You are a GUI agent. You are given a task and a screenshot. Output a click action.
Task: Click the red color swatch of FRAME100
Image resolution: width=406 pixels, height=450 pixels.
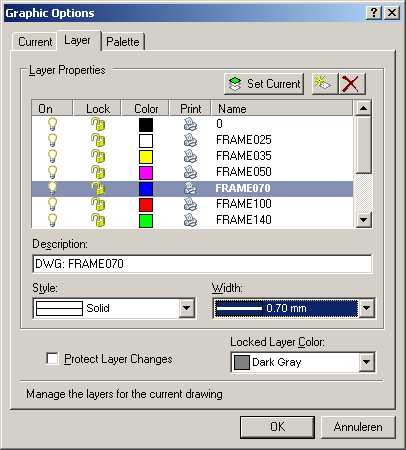[x=146, y=204]
